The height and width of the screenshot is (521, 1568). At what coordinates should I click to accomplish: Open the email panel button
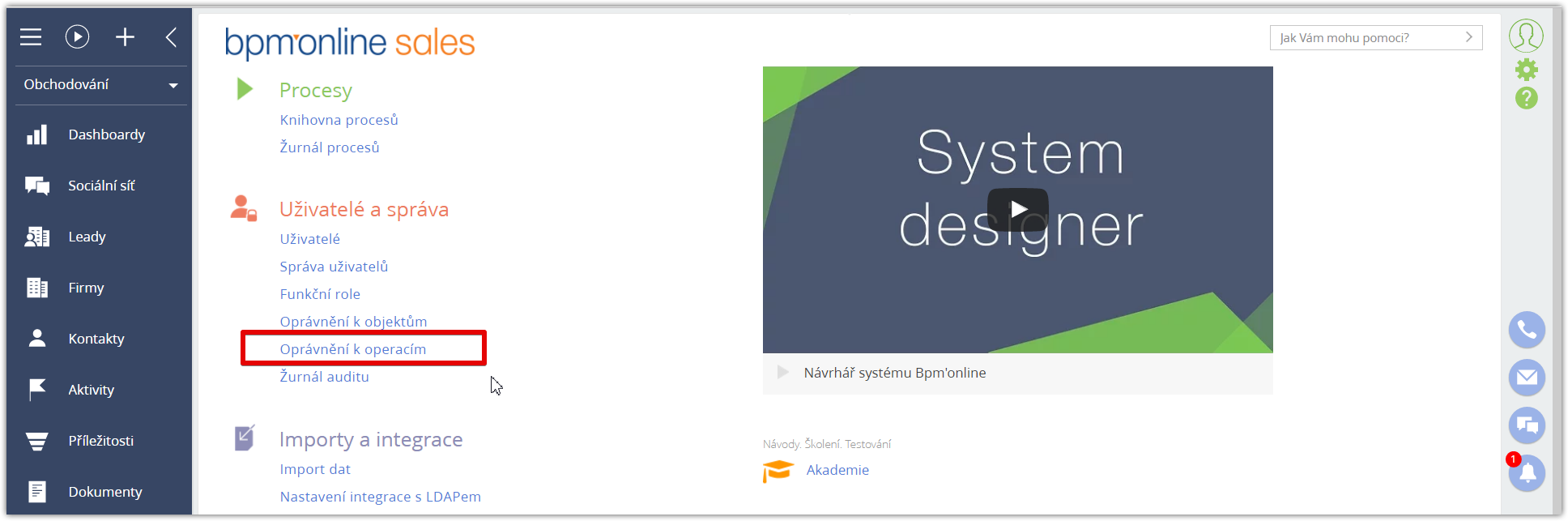(x=1527, y=378)
